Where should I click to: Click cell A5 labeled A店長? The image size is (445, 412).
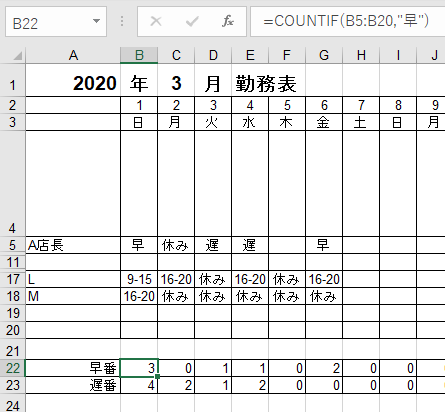click(73, 245)
